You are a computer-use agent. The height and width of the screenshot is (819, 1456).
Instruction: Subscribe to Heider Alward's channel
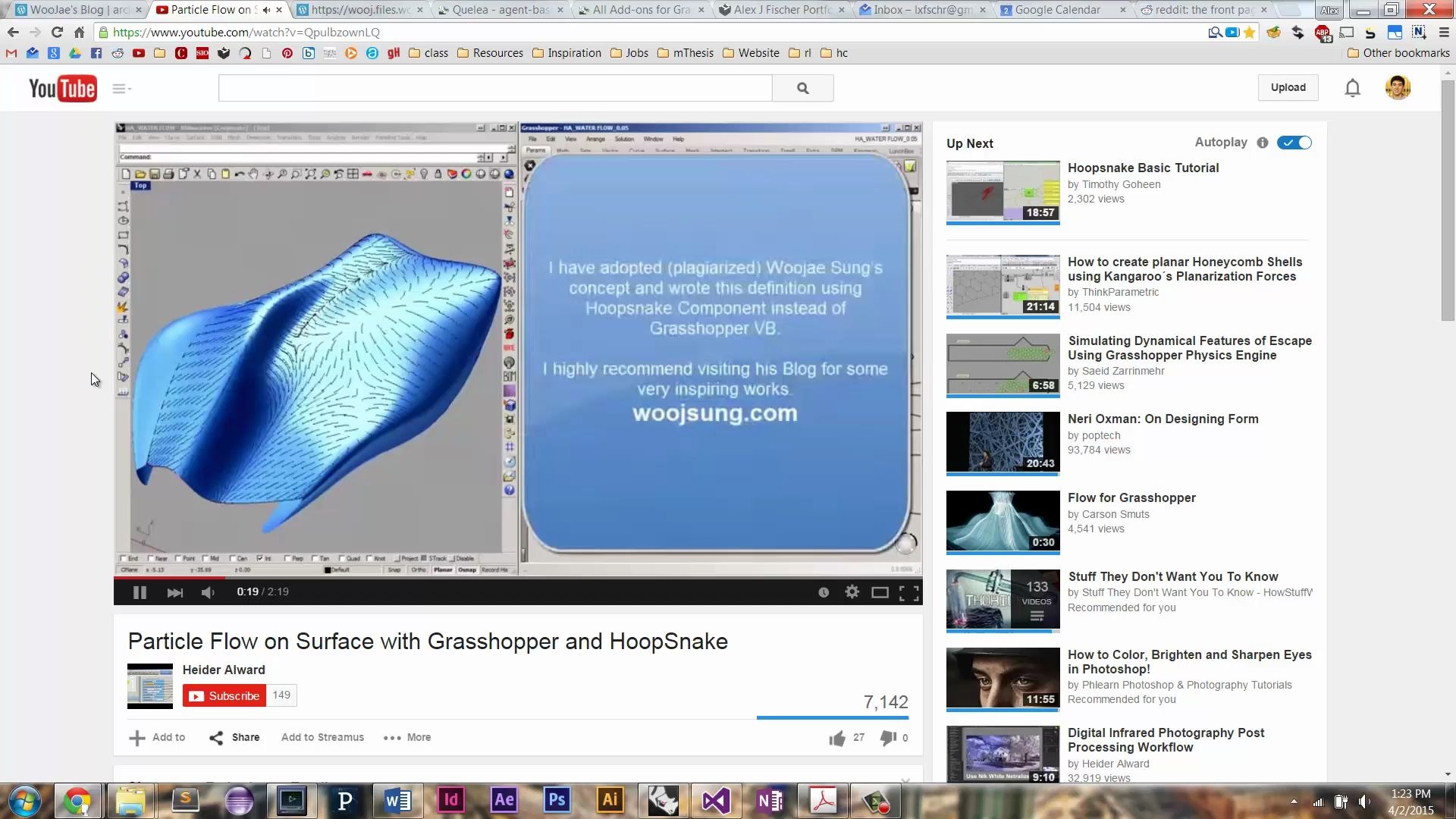[224, 695]
